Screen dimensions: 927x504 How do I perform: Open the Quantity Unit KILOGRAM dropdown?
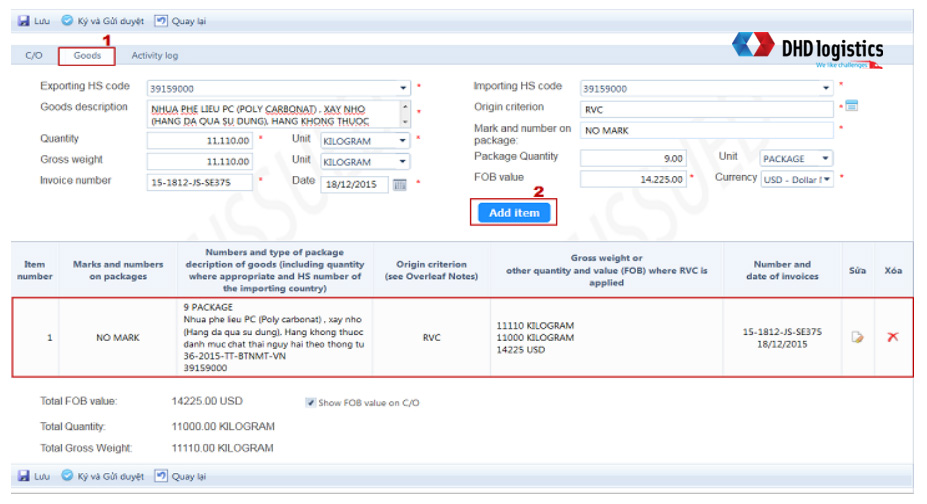tap(403, 141)
